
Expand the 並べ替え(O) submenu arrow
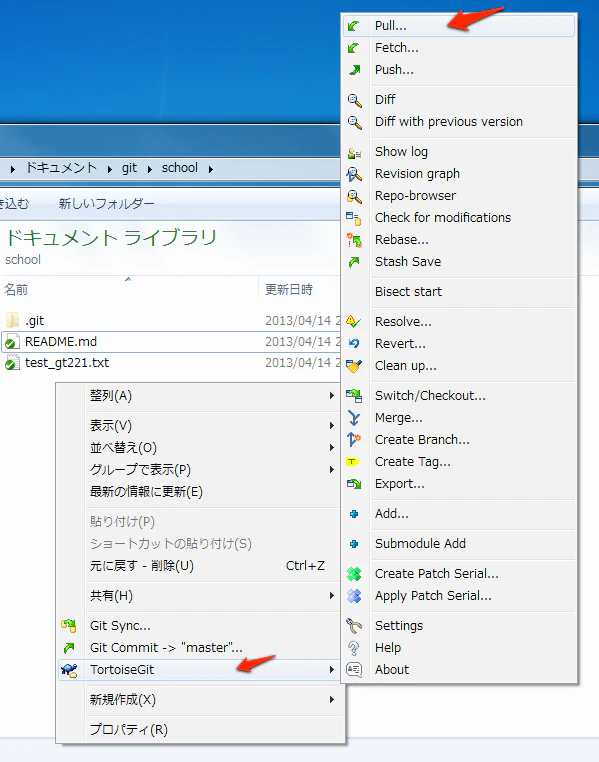coord(332,448)
